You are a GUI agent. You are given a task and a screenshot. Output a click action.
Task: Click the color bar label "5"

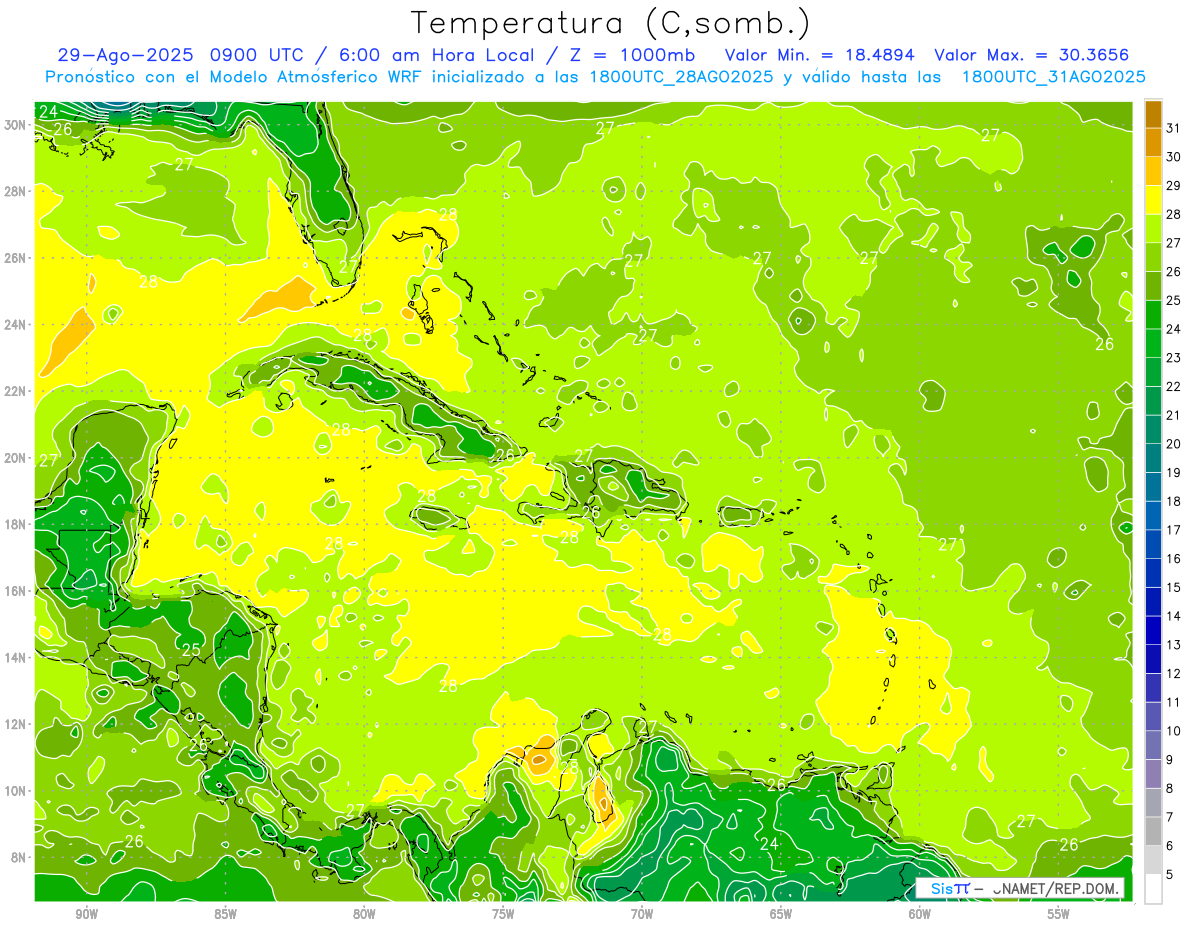[x=1170, y=875]
